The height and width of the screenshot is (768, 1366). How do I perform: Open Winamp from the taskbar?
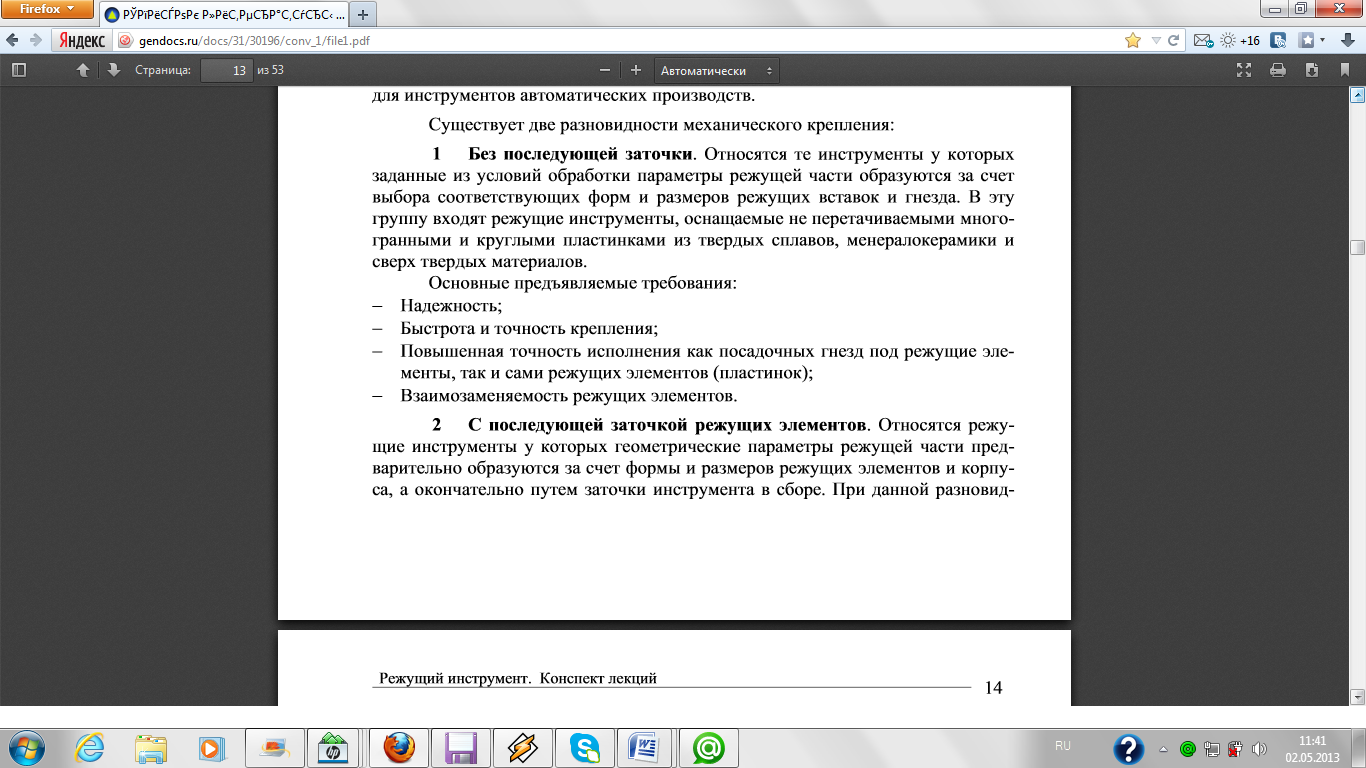[x=523, y=747]
